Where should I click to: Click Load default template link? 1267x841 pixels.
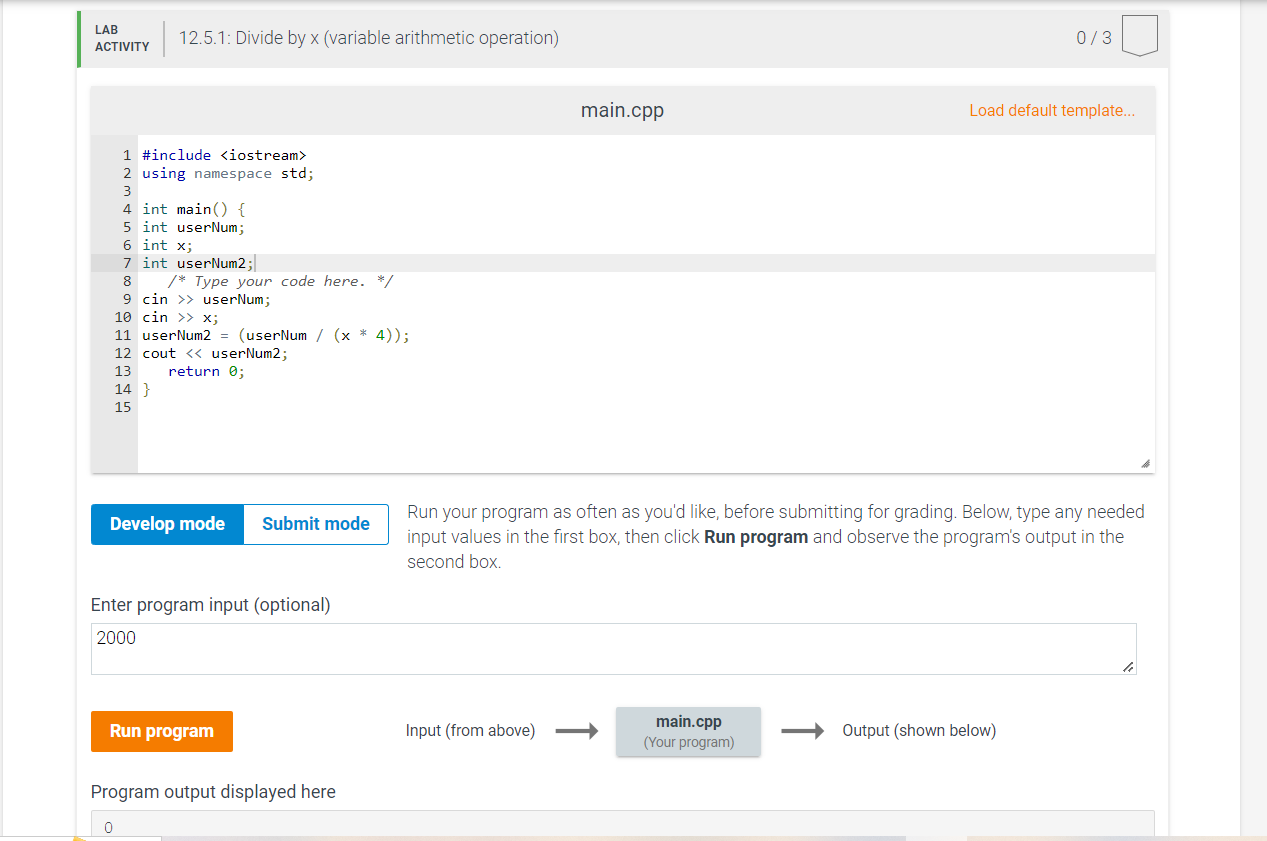click(1051, 110)
